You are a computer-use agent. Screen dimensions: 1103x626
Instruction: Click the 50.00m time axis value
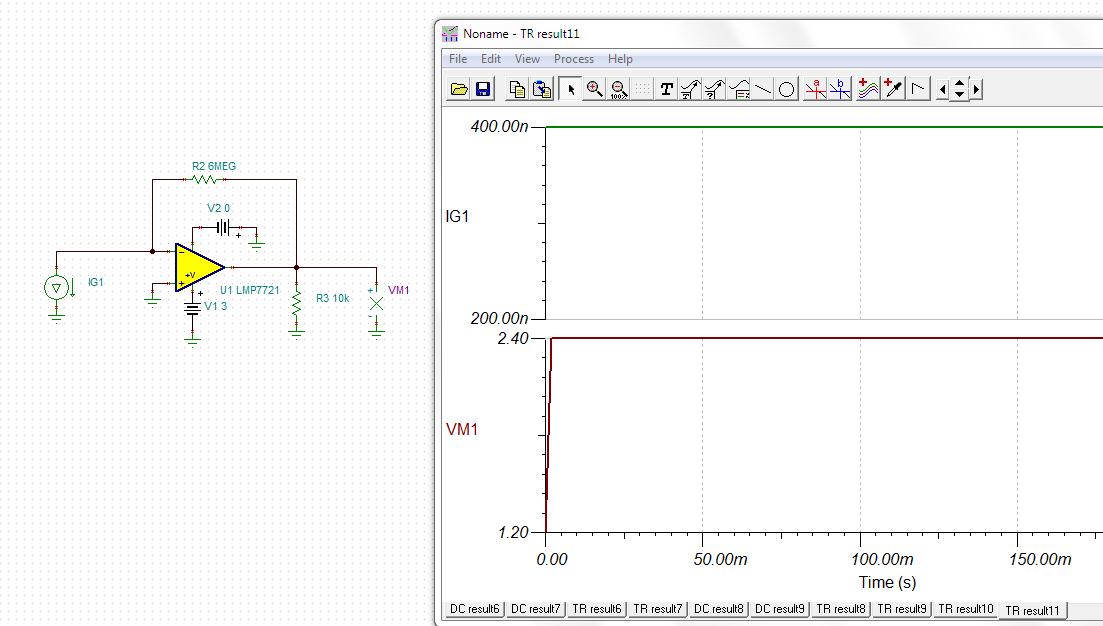[720, 560]
